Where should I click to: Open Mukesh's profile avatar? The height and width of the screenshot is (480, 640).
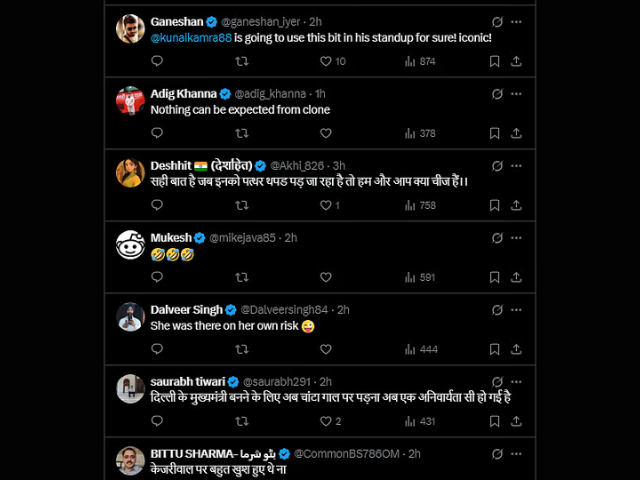coord(130,245)
